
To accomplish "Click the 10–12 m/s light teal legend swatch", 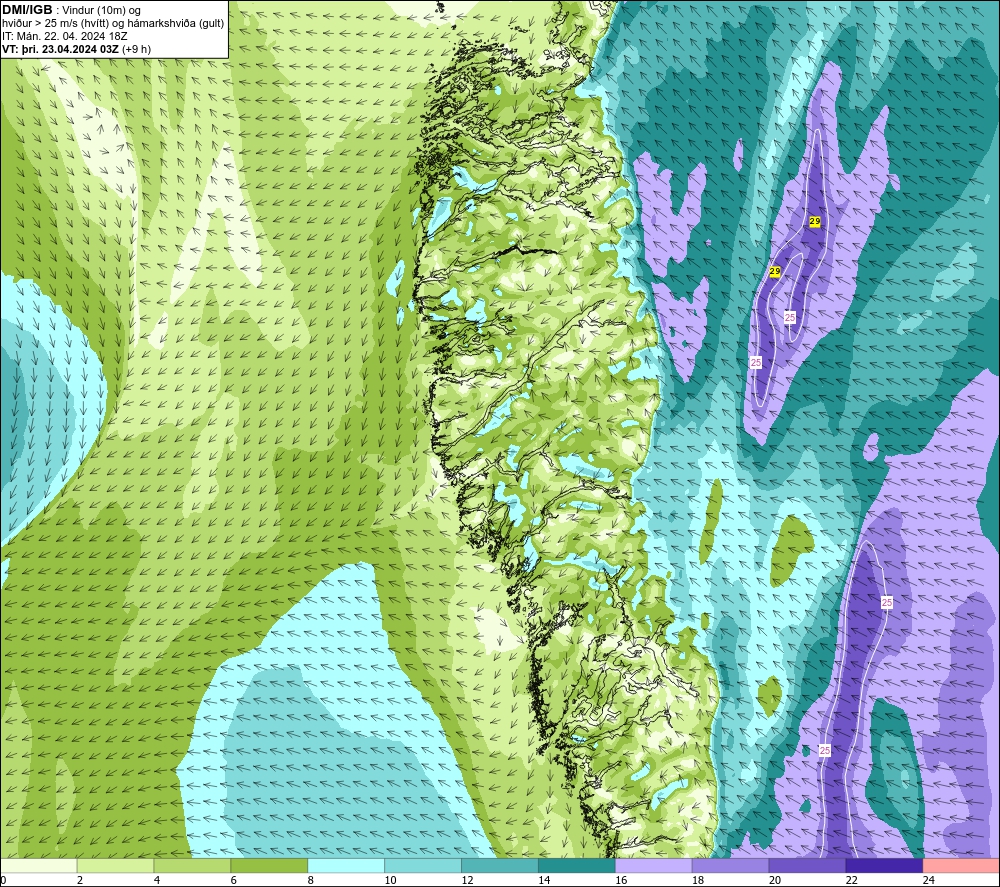I will (423, 865).
